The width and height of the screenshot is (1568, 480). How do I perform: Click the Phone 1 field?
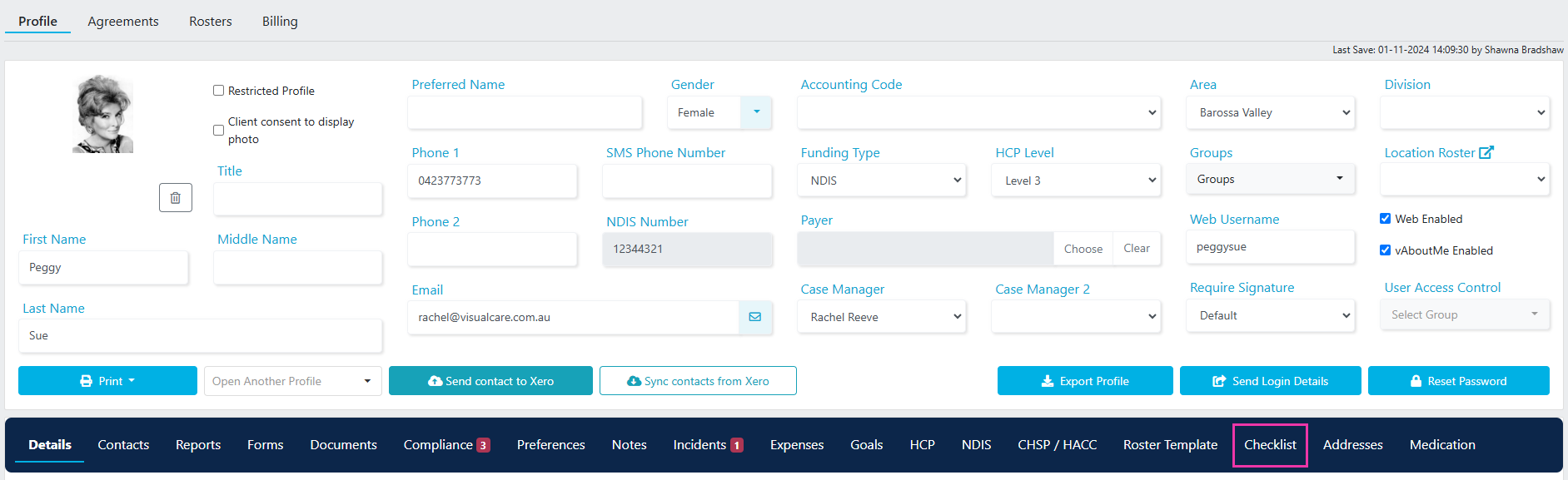click(x=492, y=181)
